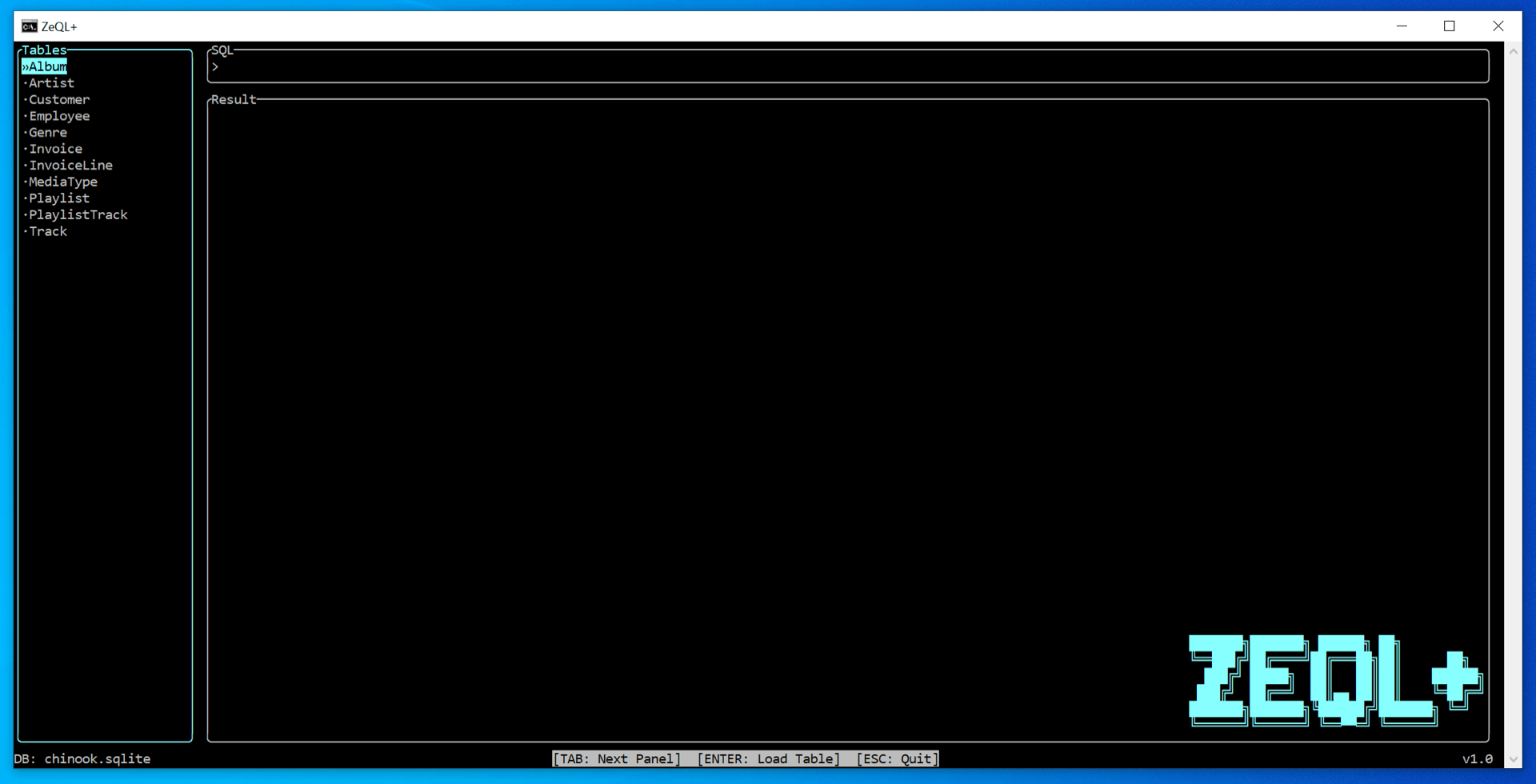Click the SQL panel title
This screenshot has width=1536, height=784.
(x=222, y=50)
